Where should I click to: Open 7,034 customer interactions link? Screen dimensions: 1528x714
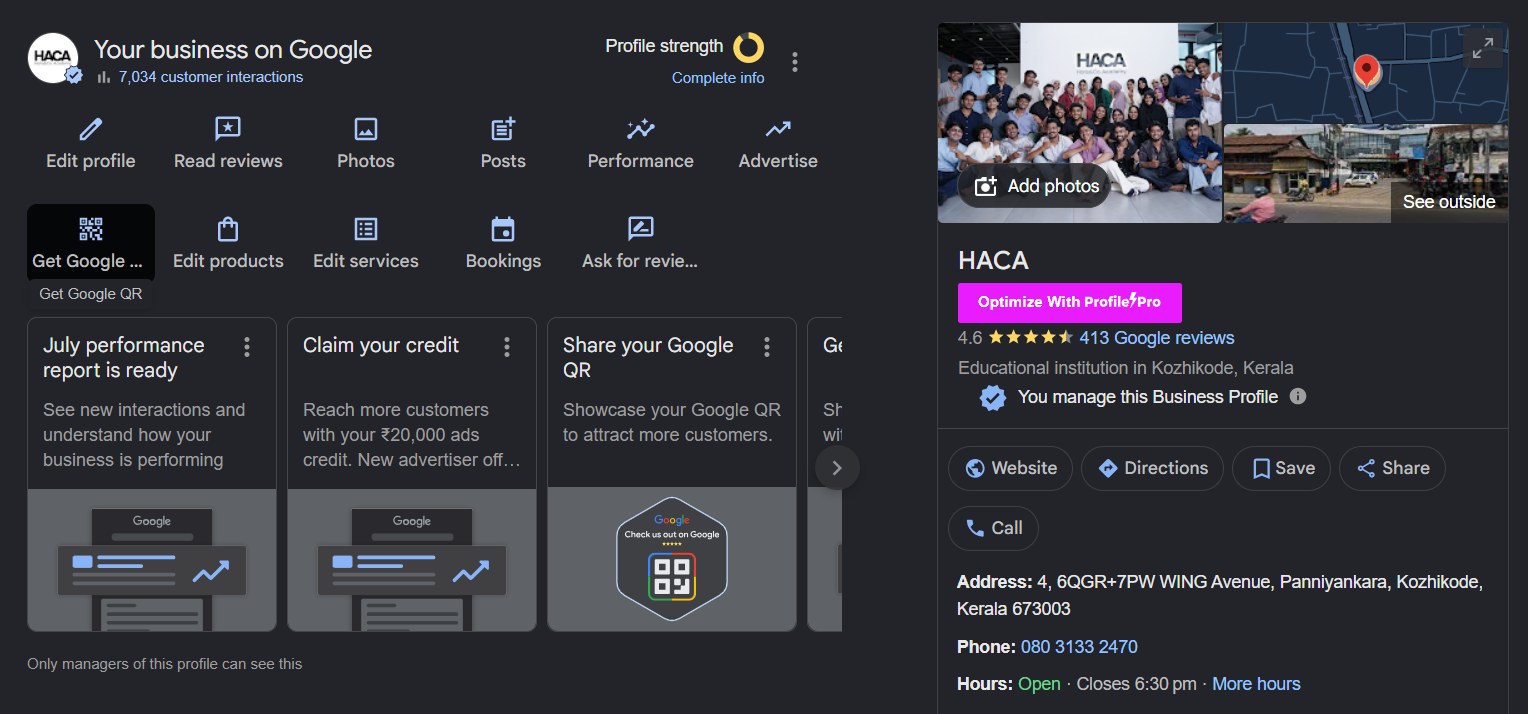point(210,77)
